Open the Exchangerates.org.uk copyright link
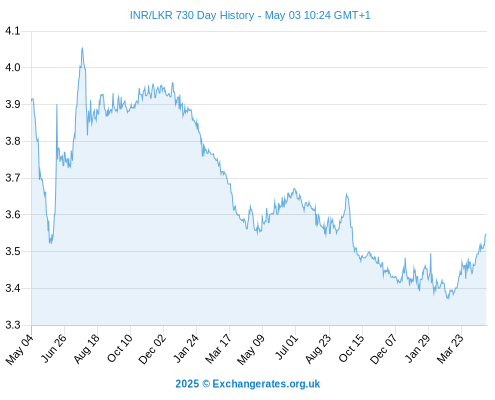The width and height of the screenshot is (495, 400). [x=248, y=384]
